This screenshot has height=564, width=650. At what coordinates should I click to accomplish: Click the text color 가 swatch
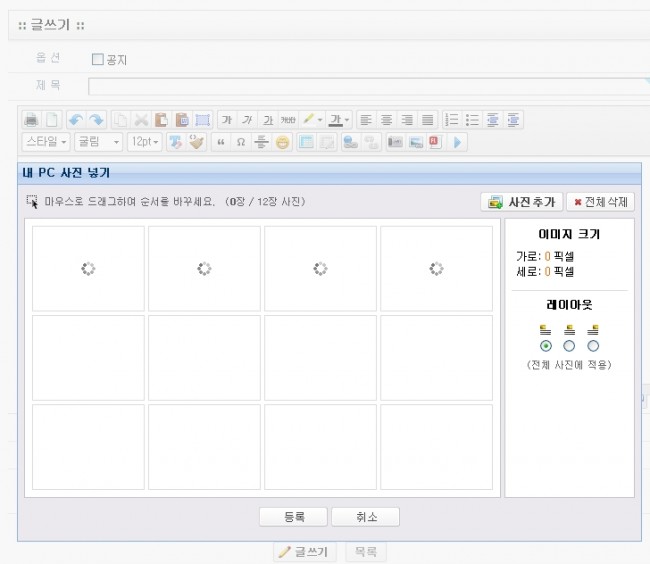point(336,120)
